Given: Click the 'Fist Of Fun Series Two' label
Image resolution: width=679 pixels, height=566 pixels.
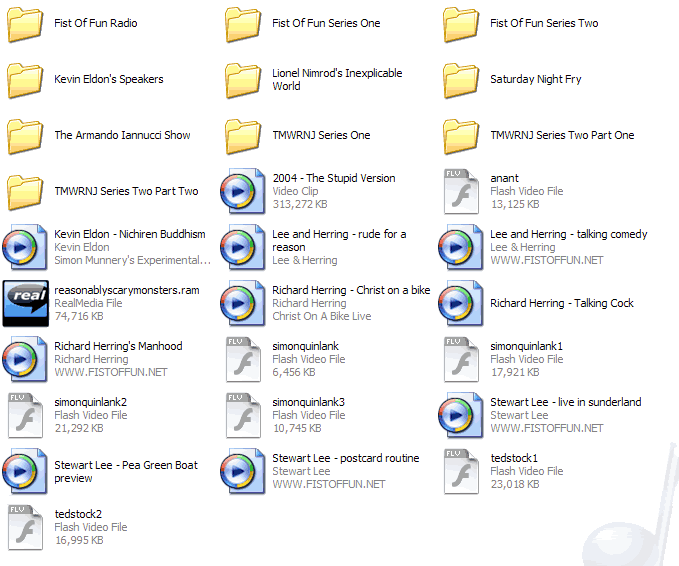Looking at the screenshot, I should [x=544, y=23].
